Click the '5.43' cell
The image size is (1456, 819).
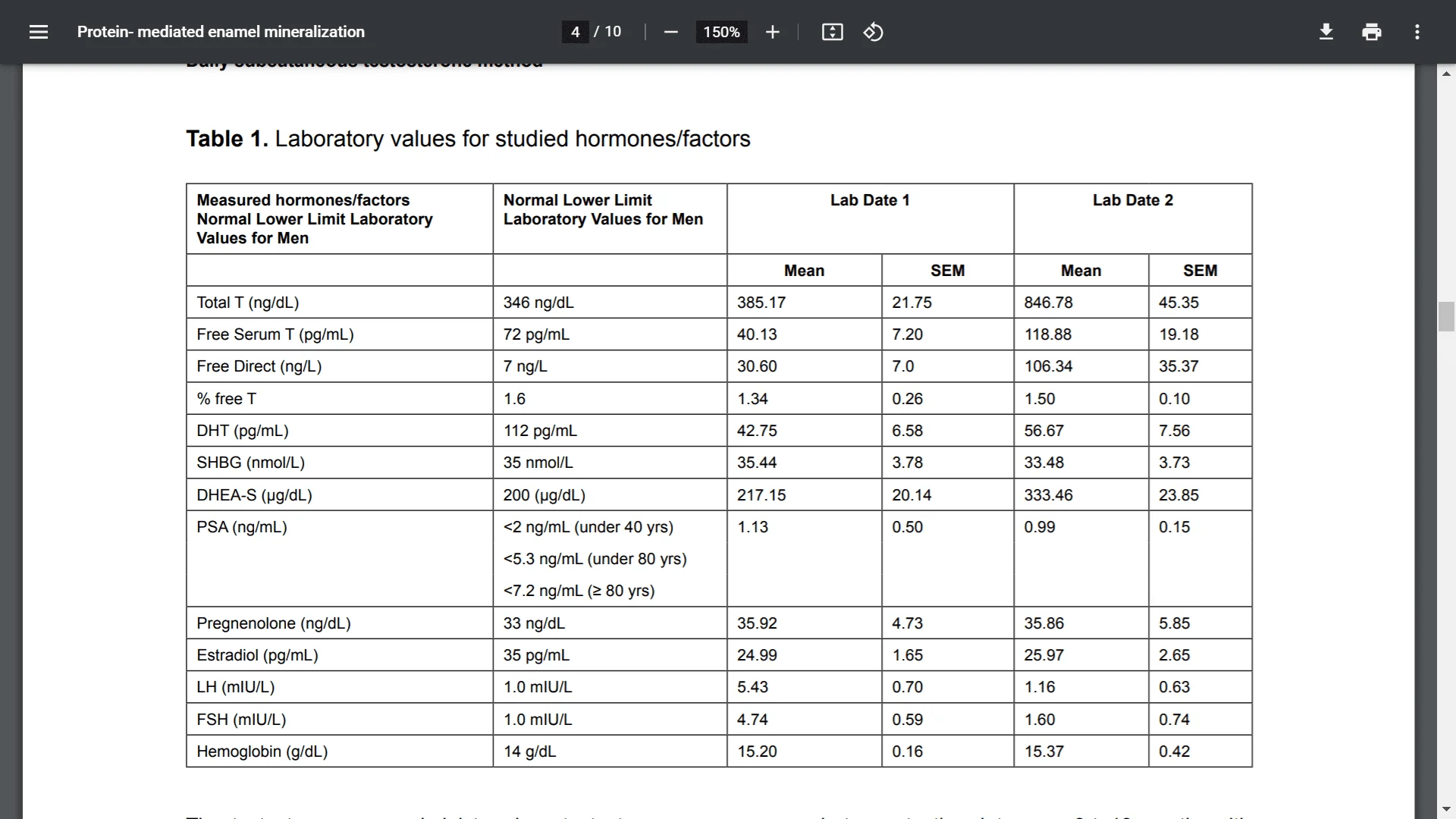[752, 687]
